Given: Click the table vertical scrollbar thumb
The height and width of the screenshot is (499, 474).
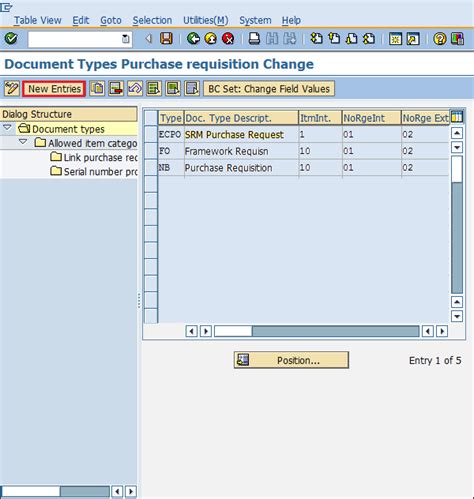Looking at the screenshot, I should [x=457, y=169].
